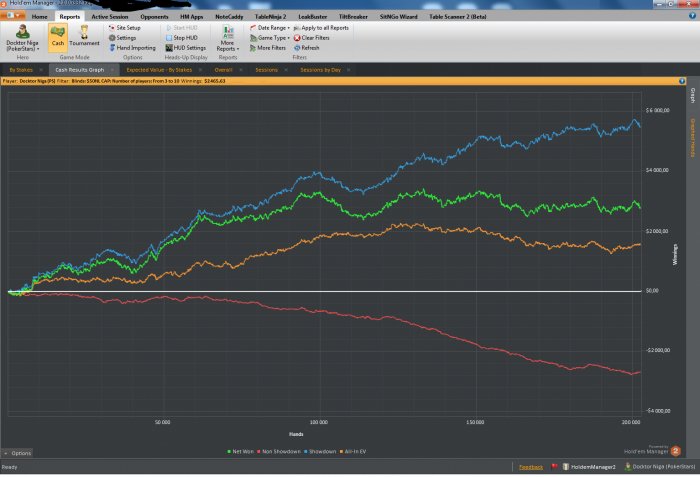Open the Docktor Niga hero selector
The image size is (700, 477).
coord(22,38)
